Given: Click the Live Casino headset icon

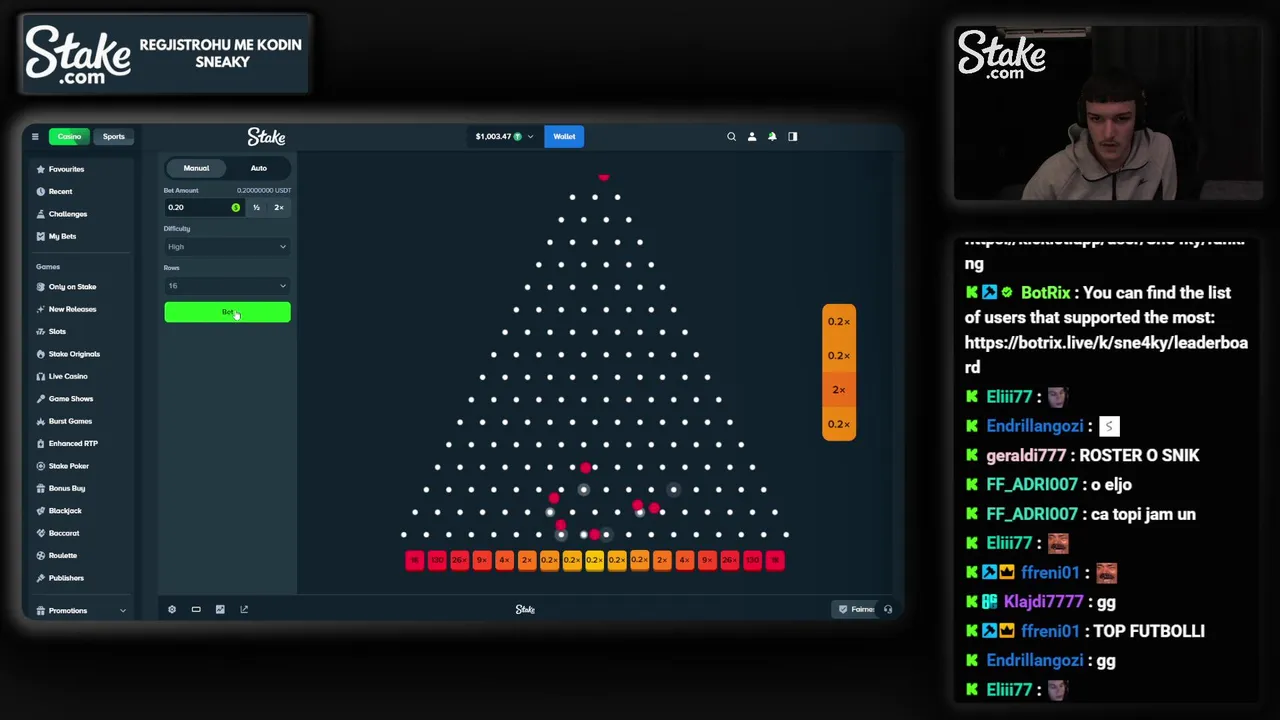Looking at the screenshot, I should click(x=40, y=376).
